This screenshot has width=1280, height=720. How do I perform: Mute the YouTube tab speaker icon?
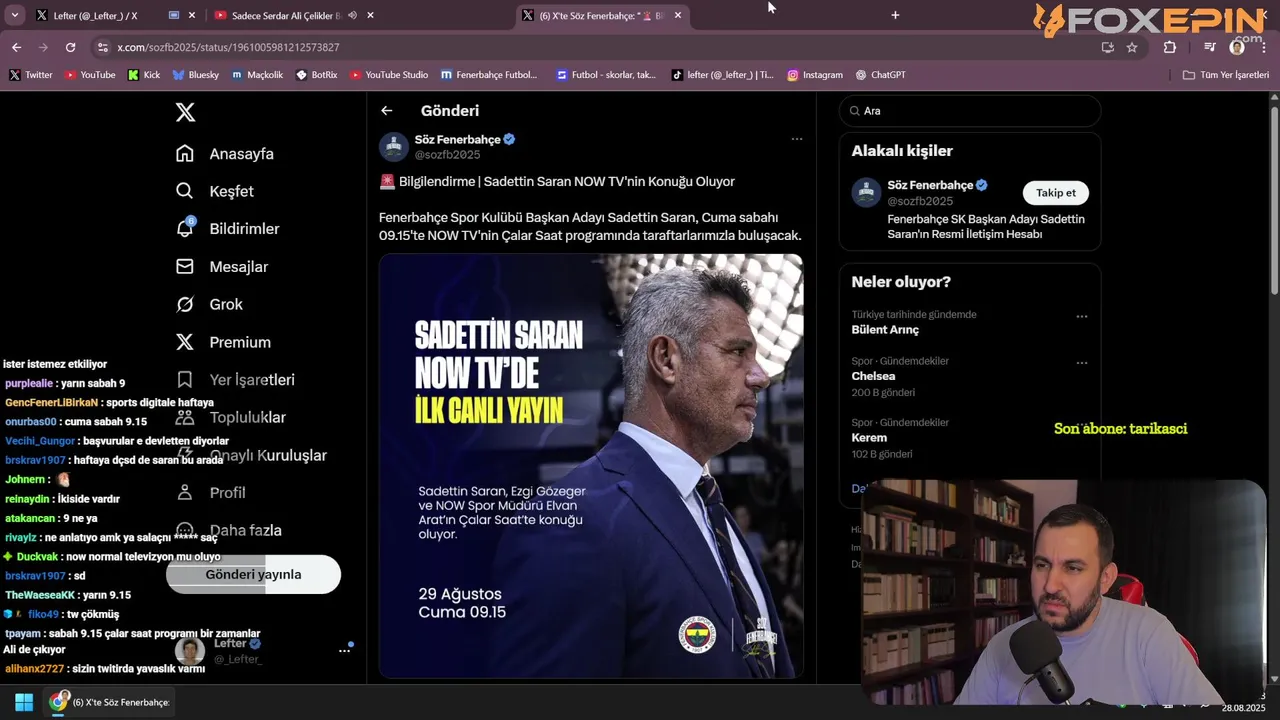pyautogui.click(x=352, y=15)
